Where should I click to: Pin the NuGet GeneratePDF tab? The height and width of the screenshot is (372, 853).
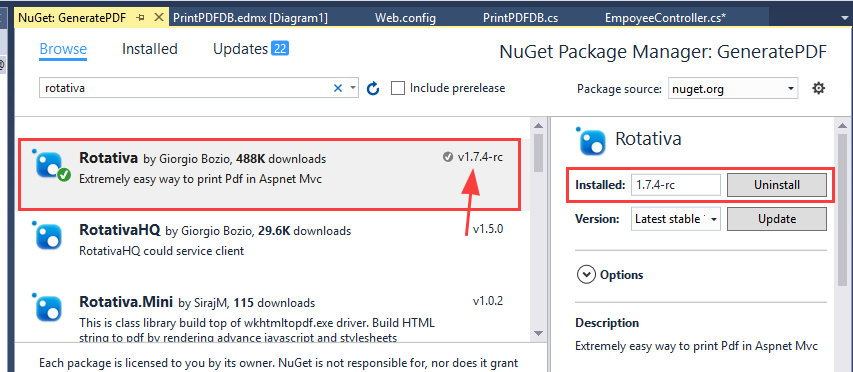(x=140, y=18)
